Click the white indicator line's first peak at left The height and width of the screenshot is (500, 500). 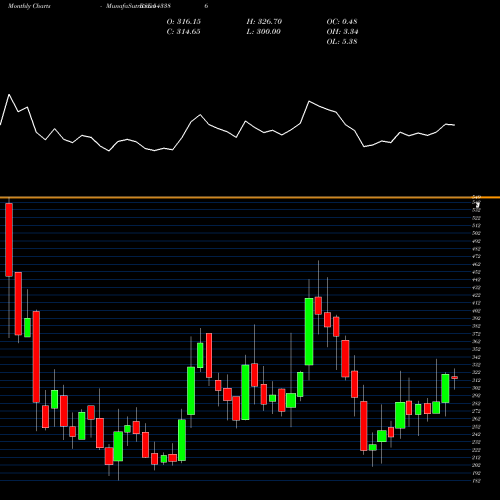pos(9,95)
